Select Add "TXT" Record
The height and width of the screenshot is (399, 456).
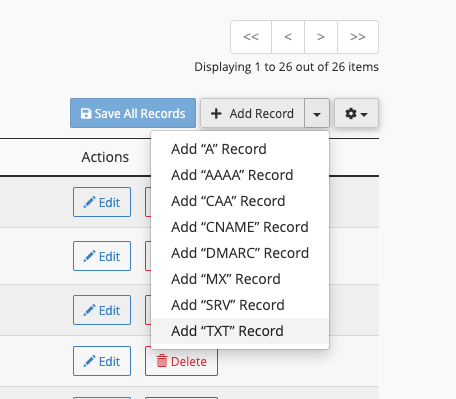pos(240,331)
